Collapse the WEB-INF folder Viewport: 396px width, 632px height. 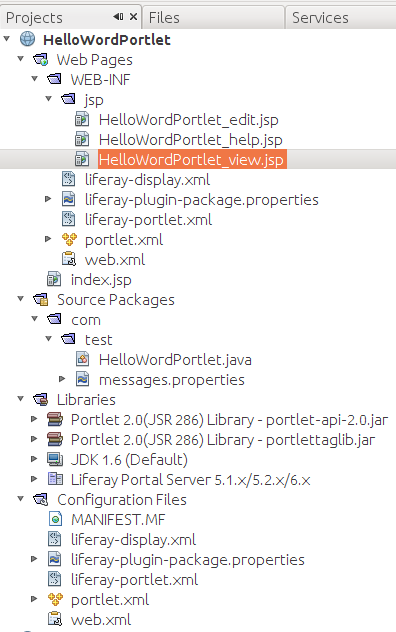(35, 79)
